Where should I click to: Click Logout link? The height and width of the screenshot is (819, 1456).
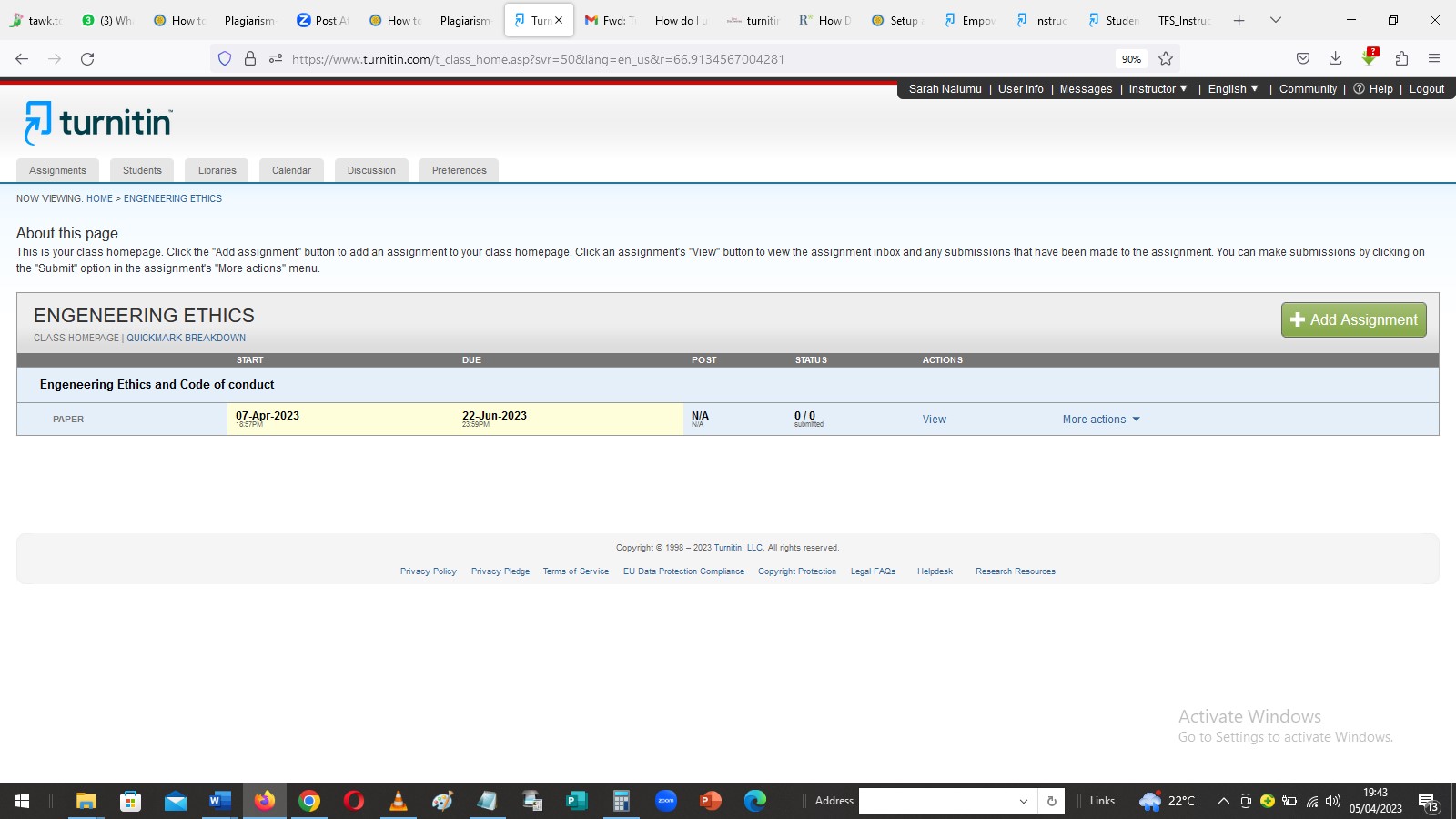coord(1427,88)
